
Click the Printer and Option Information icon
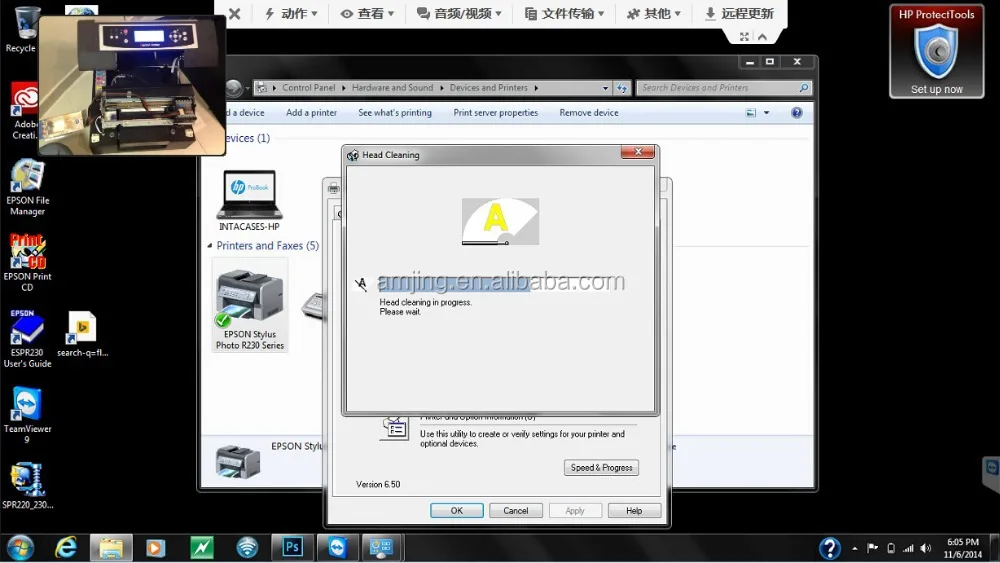coord(394,428)
